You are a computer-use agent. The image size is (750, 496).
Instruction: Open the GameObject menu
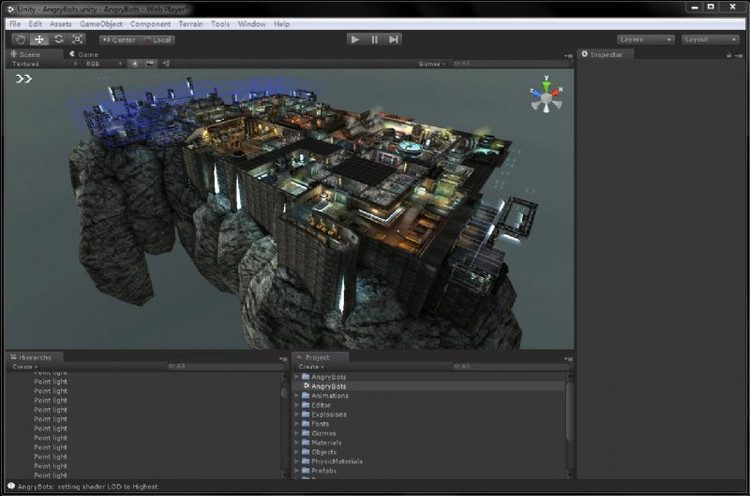tap(101, 24)
